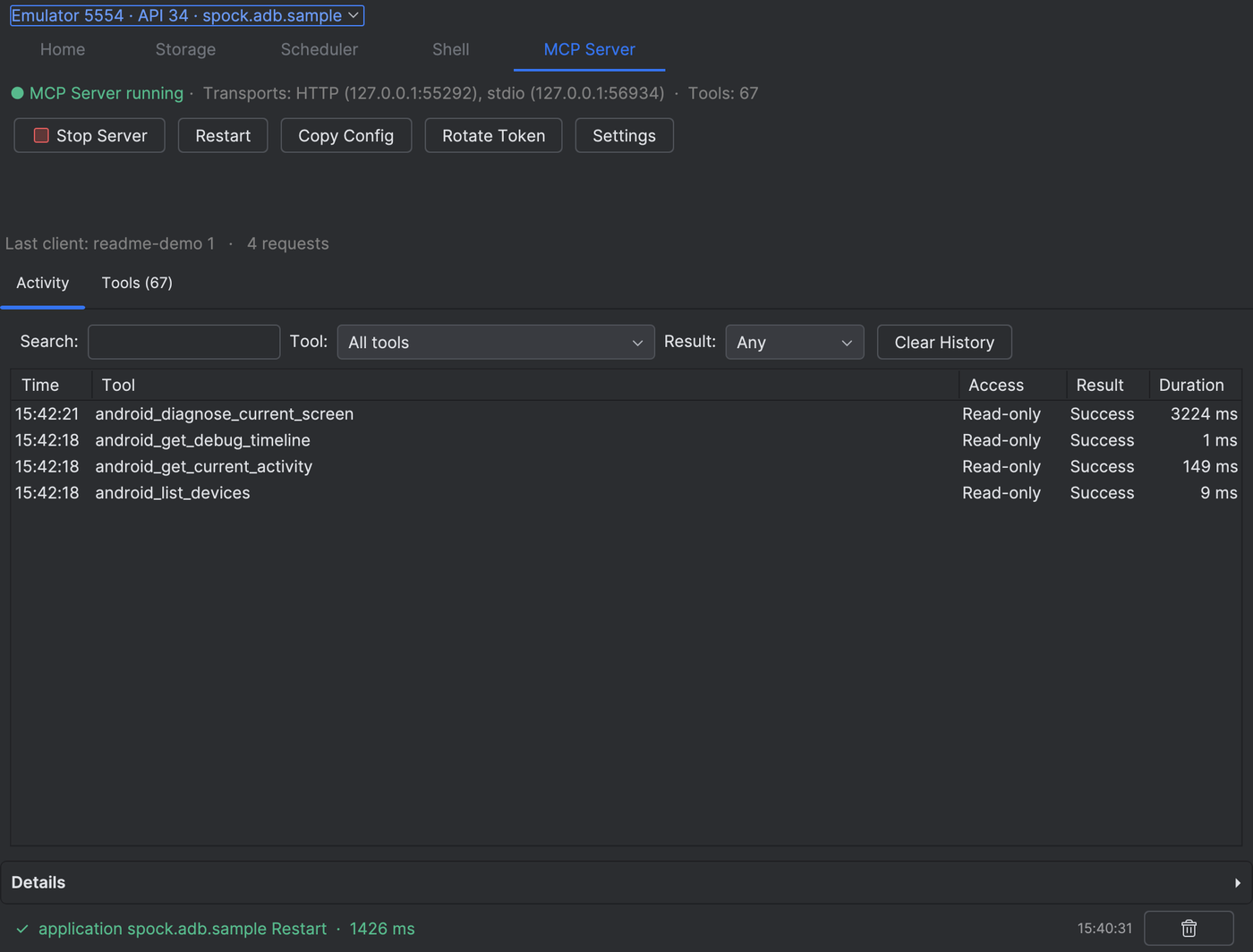Click the green MCP Server running status dot
The width and height of the screenshot is (1253, 952).
(17, 93)
